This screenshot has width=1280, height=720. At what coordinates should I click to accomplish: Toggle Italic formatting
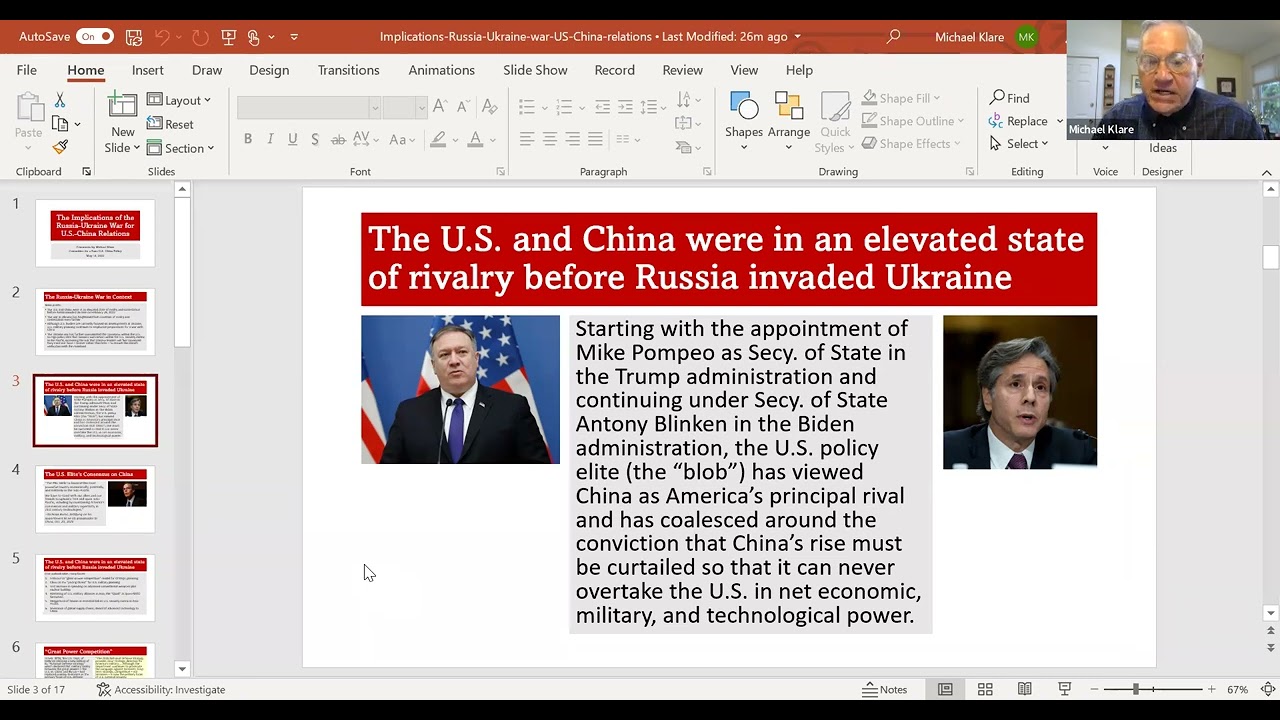(x=270, y=139)
